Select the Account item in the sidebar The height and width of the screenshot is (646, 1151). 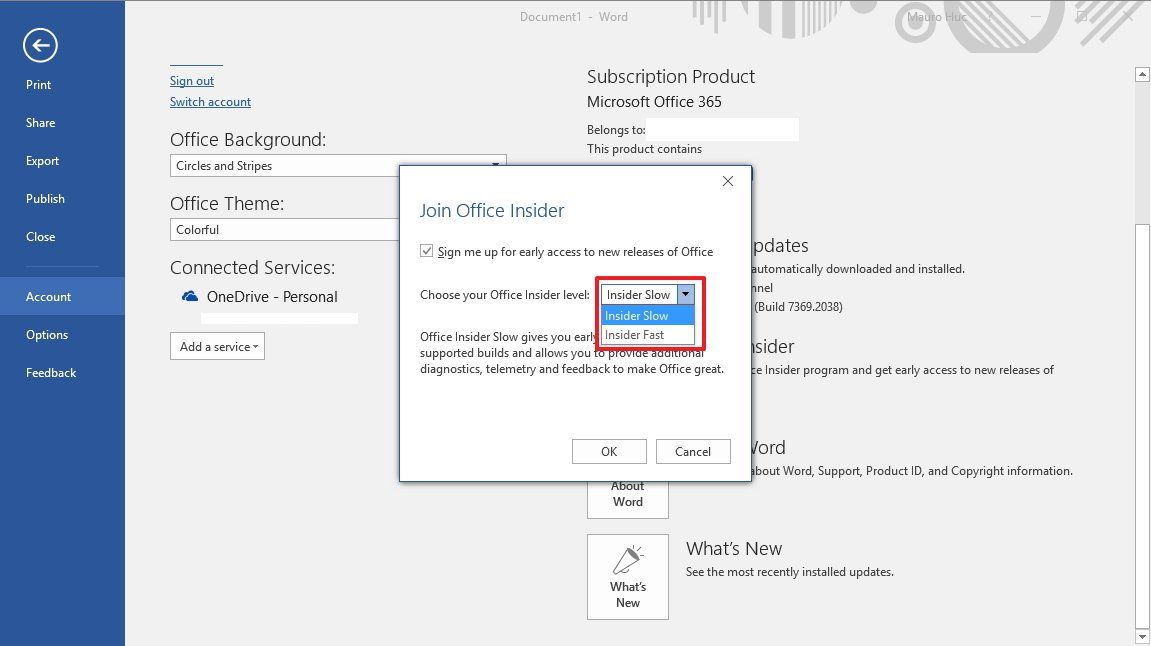click(48, 296)
